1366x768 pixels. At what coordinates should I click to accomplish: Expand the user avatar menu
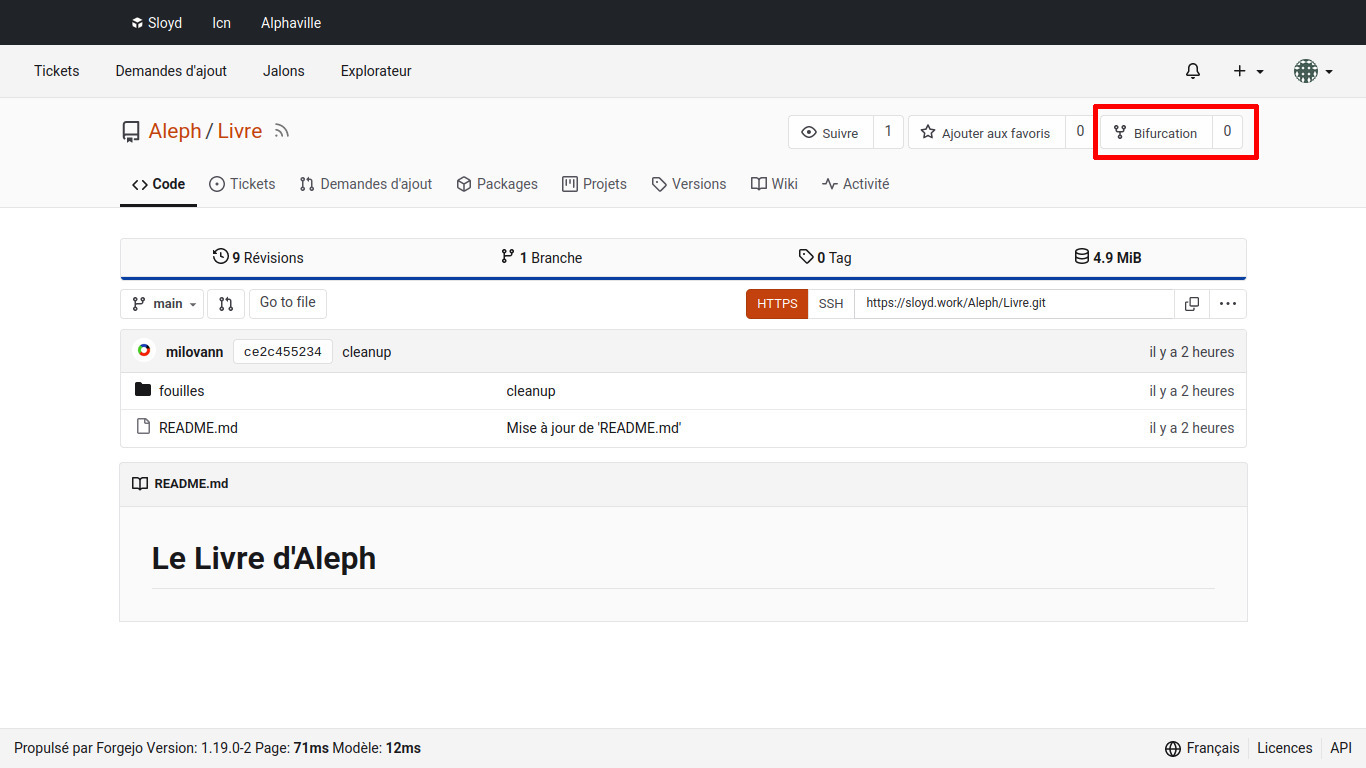click(1312, 71)
